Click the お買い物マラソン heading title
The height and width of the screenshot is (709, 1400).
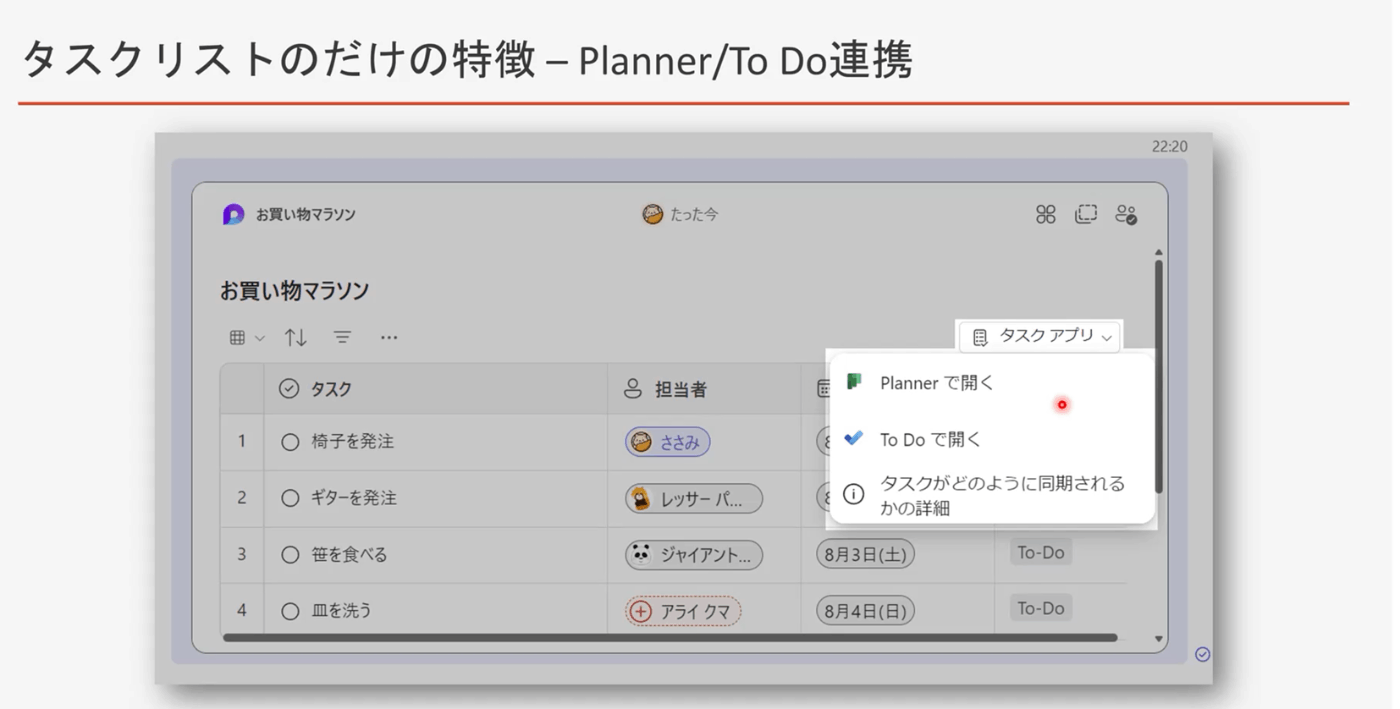(295, 291)
